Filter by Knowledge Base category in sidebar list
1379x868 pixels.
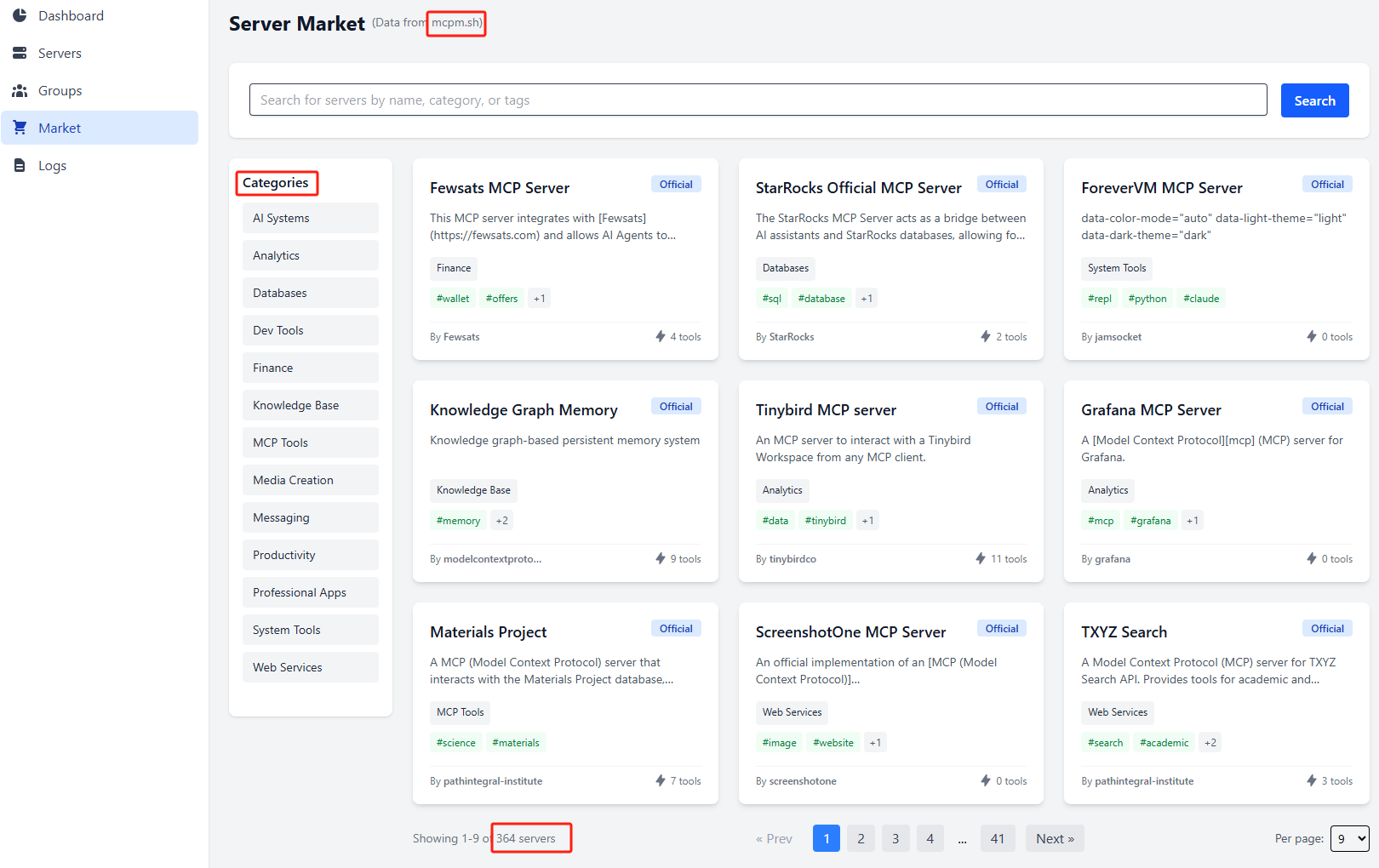(311, 405)
